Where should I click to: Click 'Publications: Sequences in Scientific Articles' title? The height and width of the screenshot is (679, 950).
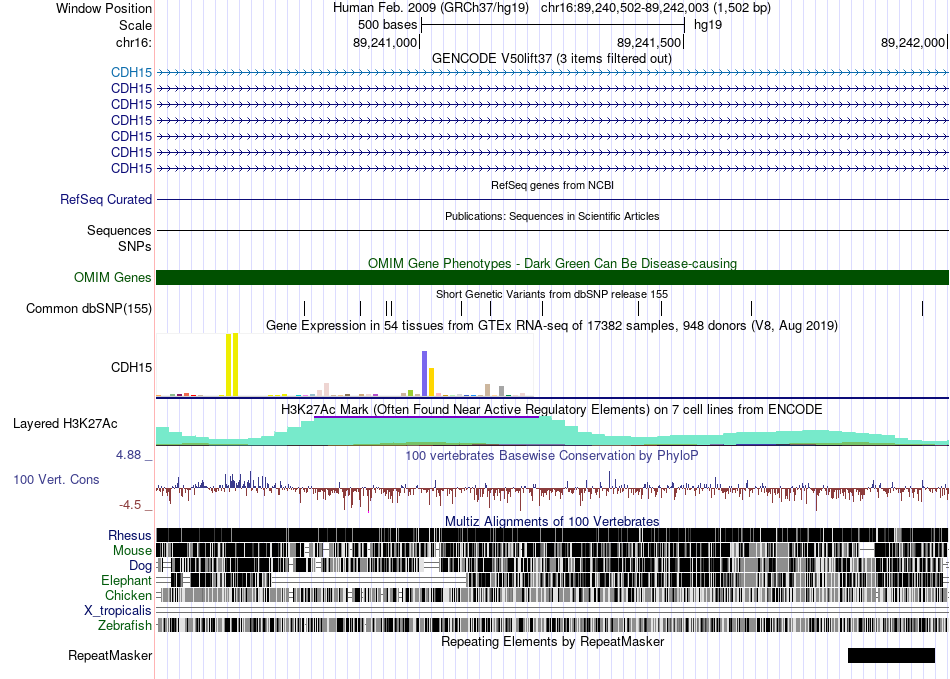pos(552,216)
